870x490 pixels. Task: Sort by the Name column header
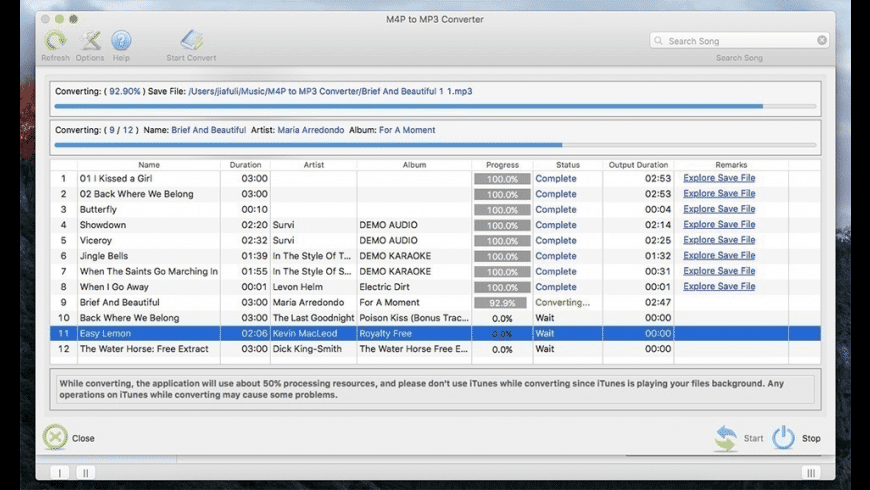[x=149, y=165]
